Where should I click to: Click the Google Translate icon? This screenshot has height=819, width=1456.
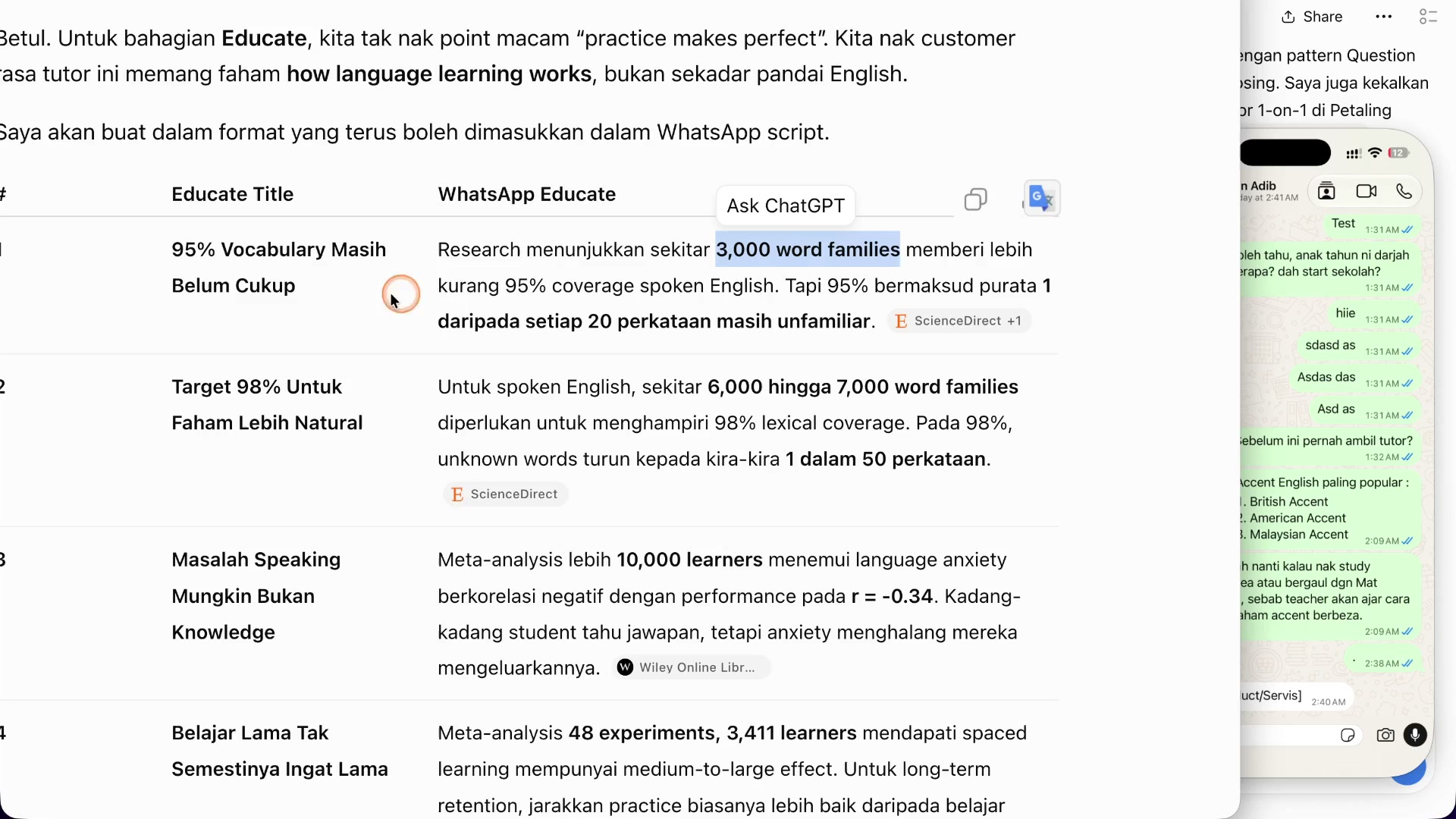1042,199
